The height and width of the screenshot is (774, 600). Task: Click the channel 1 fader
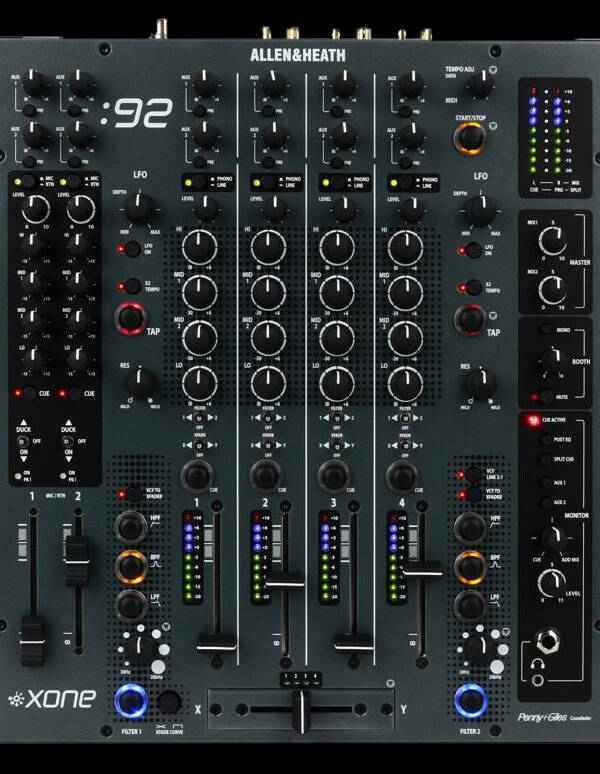[217, 644]
